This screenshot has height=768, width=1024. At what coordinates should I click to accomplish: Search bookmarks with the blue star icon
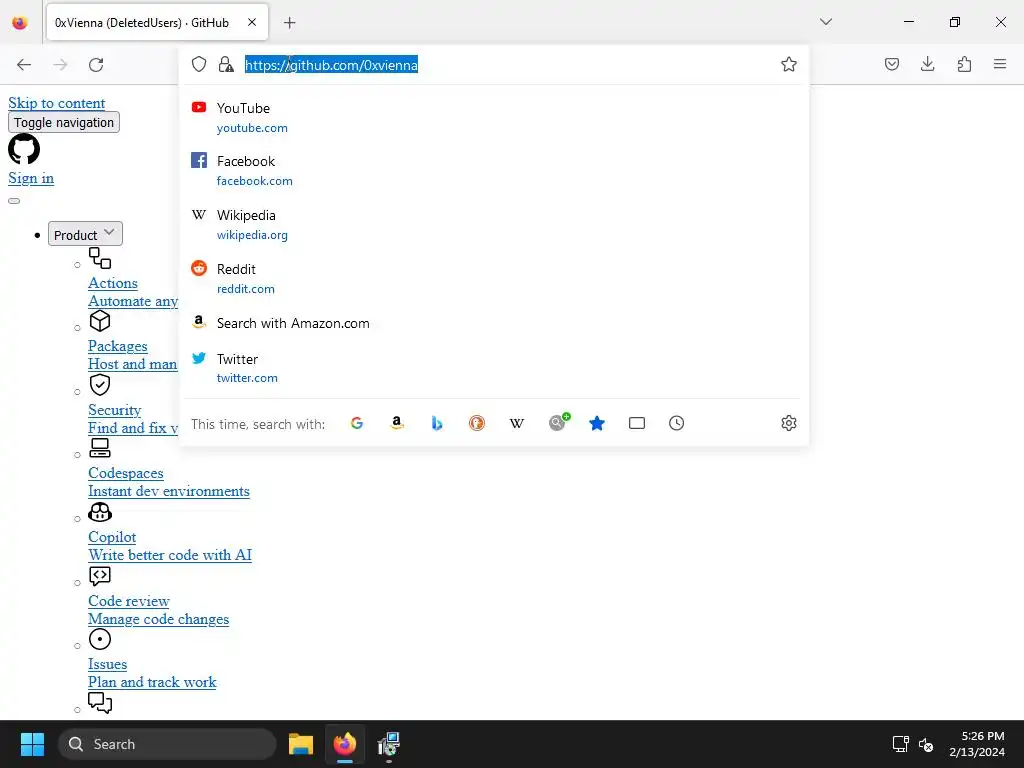(x=597, y=423)
